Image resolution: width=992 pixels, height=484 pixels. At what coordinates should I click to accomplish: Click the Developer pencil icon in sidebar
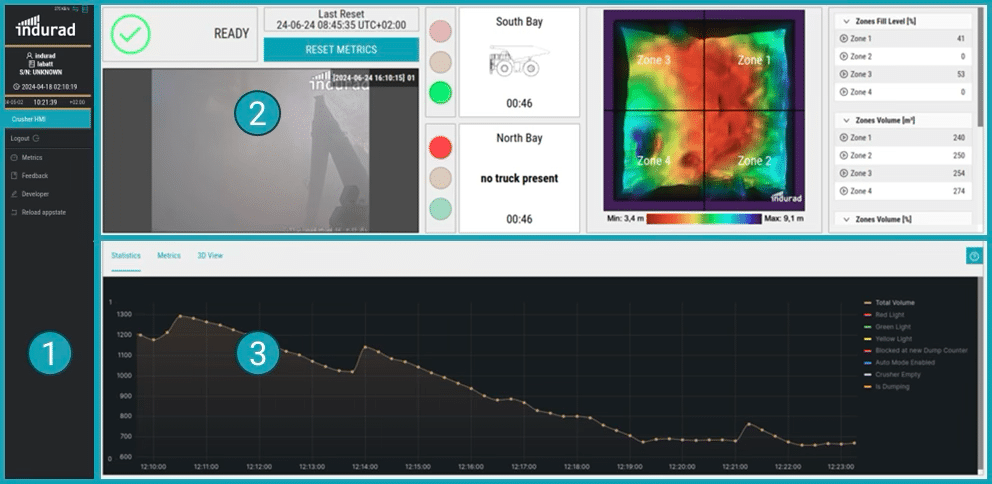[14, 194]
